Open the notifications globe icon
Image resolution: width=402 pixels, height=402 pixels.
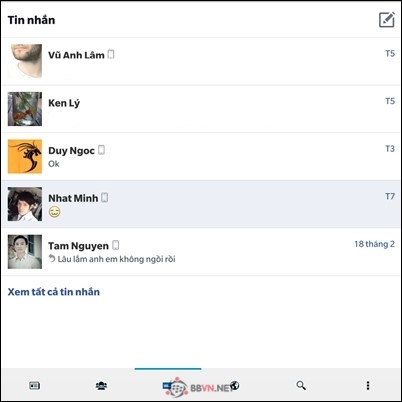[235, 385]
